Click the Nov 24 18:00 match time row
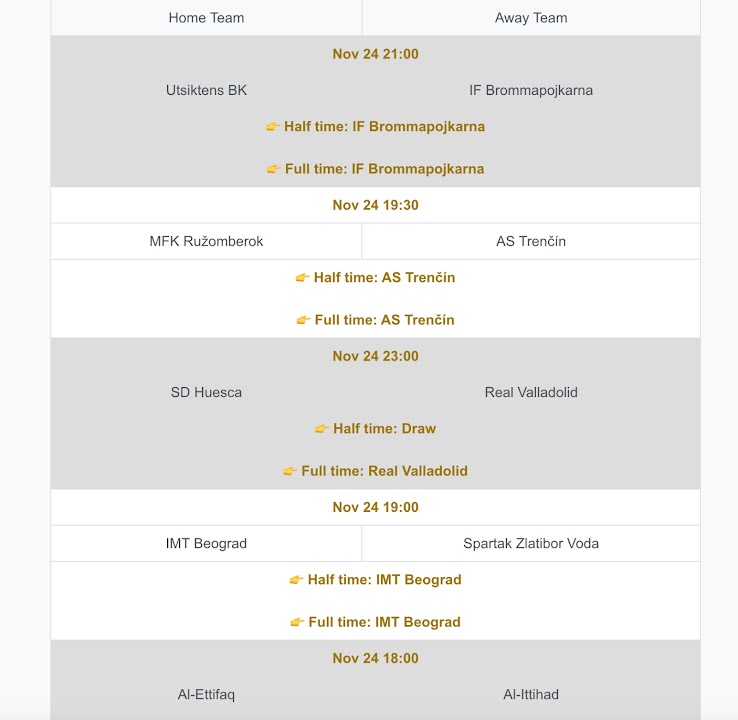This screenshot has height=720, width=738. [x=375, y=658]
